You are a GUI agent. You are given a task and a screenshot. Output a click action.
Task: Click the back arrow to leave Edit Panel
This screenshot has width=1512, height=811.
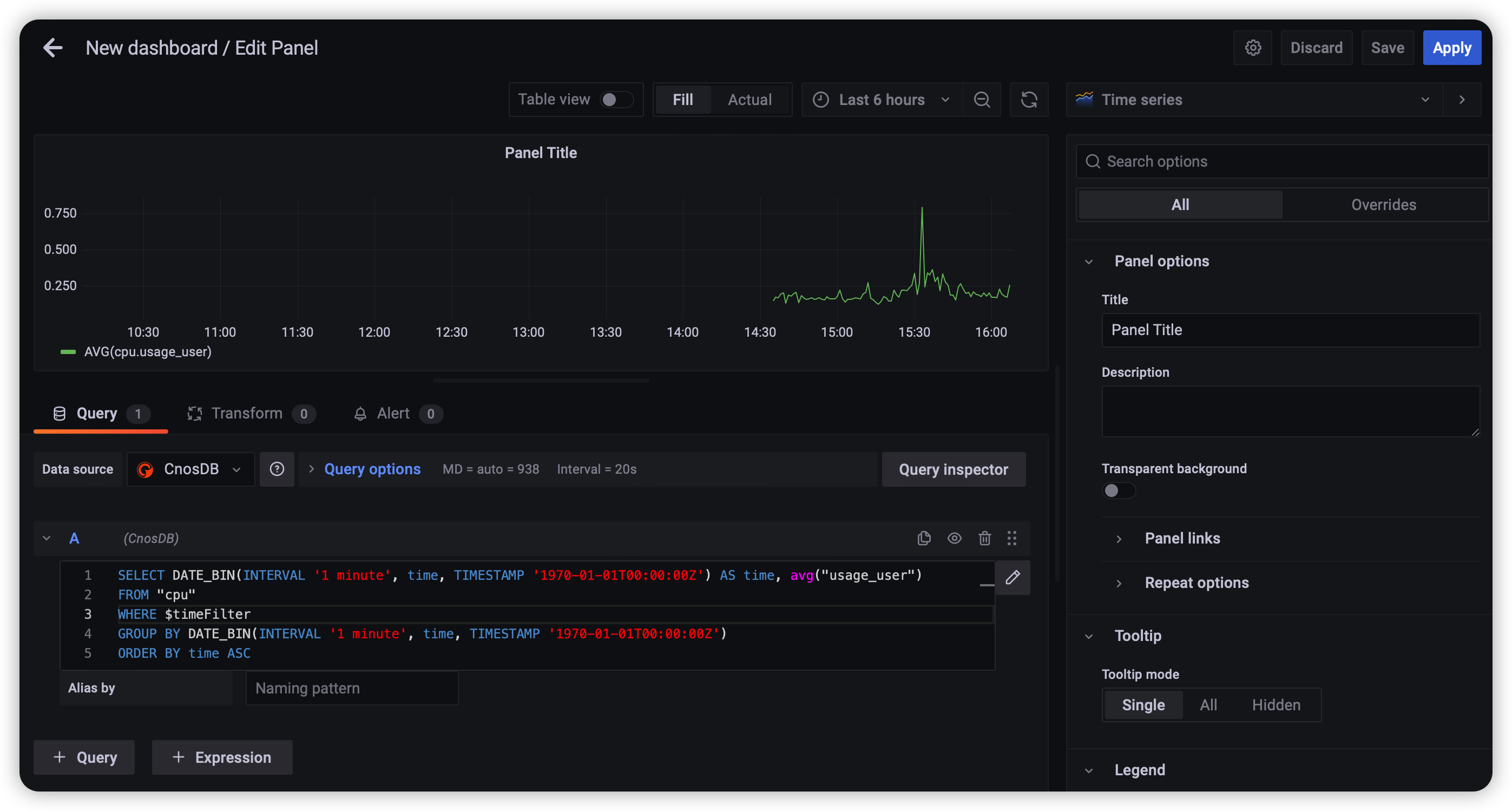click(x=53, y=48)
